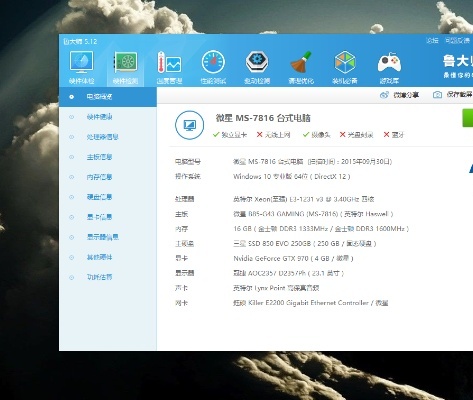Click the 蓝牙 status indicator
This screenshot has width=473, height=400.
click(394, 135)
